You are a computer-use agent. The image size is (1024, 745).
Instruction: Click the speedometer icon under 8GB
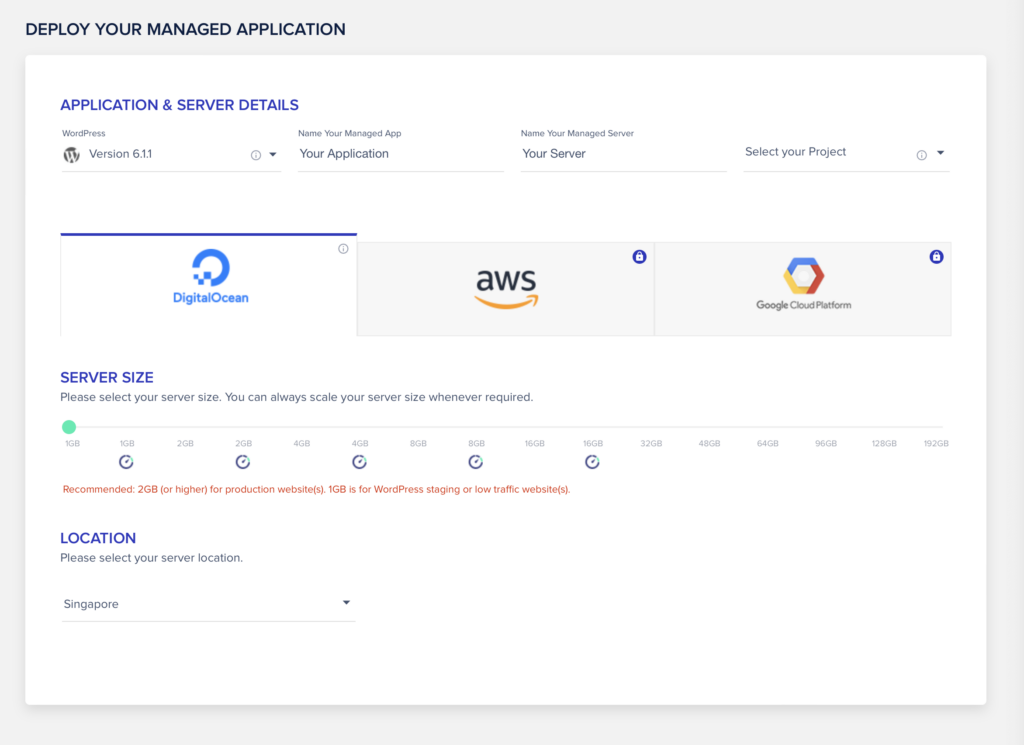[475, 462]
